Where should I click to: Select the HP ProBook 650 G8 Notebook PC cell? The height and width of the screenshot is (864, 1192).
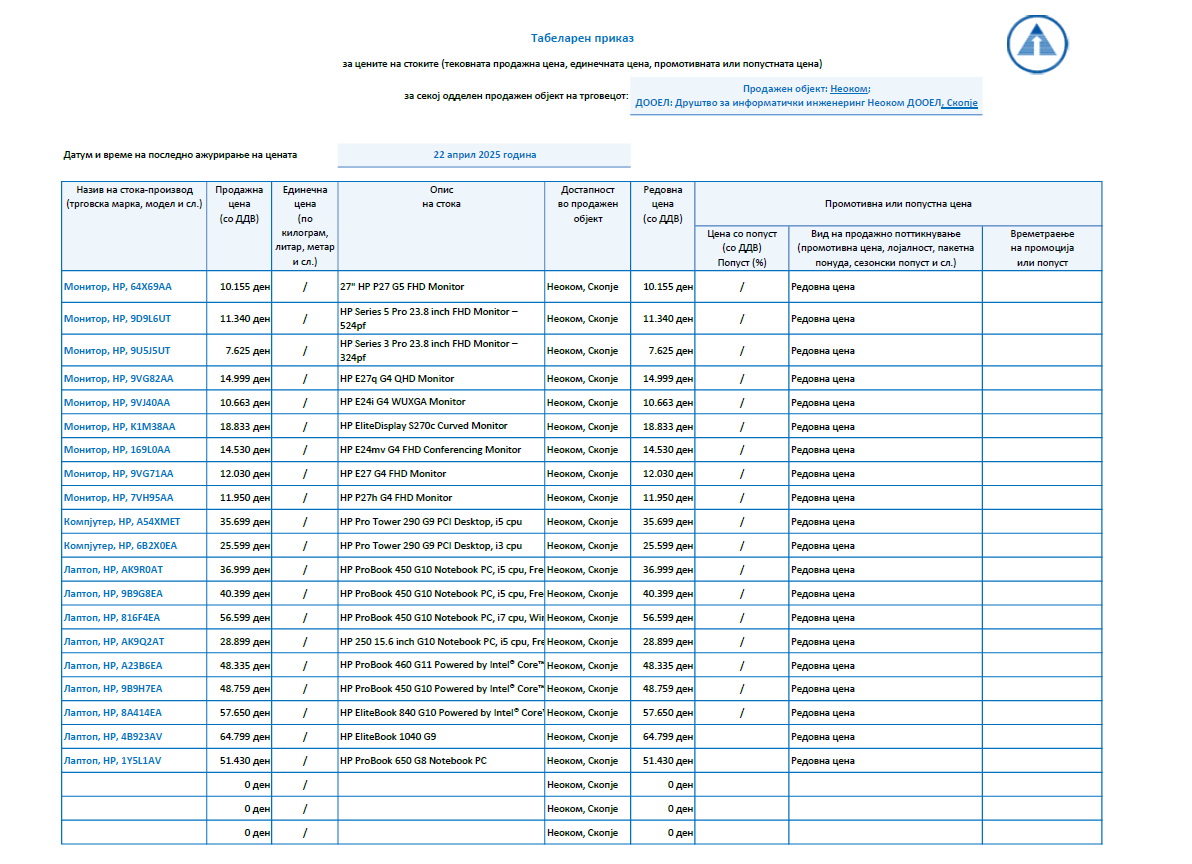point(441,761)
